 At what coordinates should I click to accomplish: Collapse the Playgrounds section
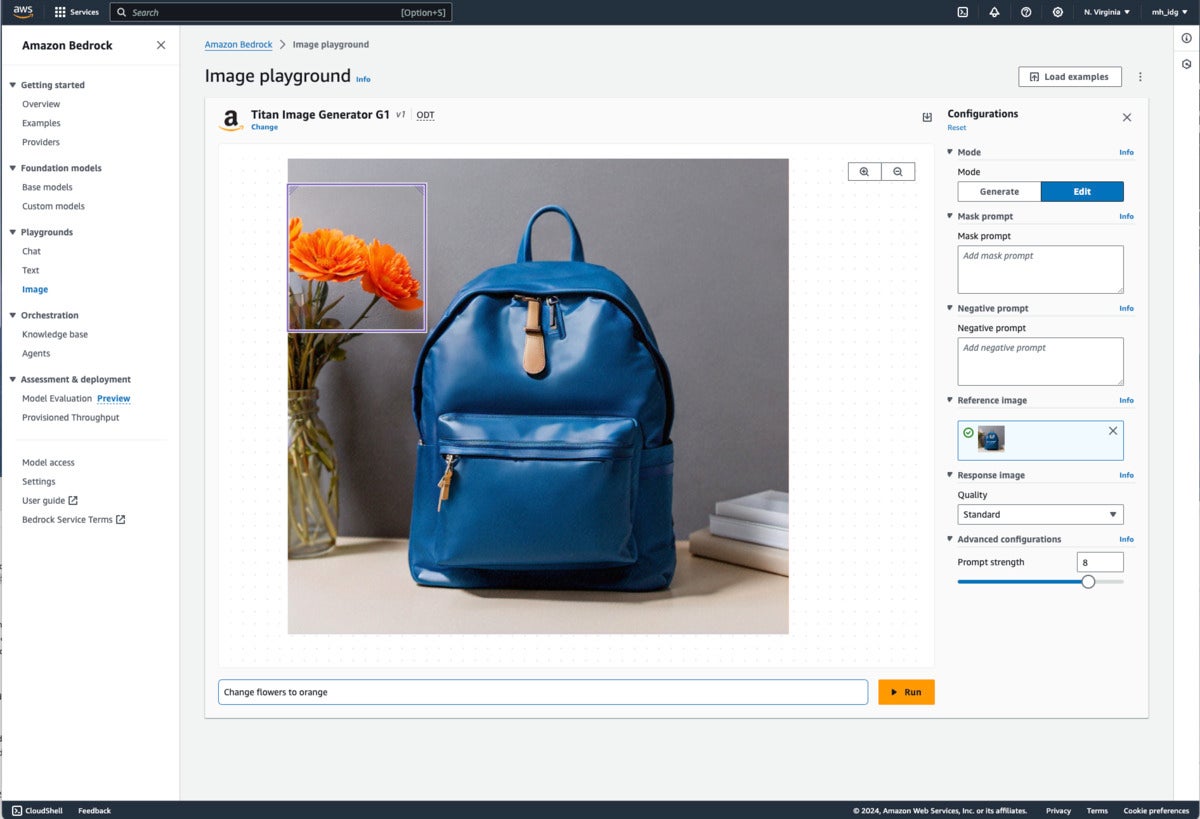[13, 232]
